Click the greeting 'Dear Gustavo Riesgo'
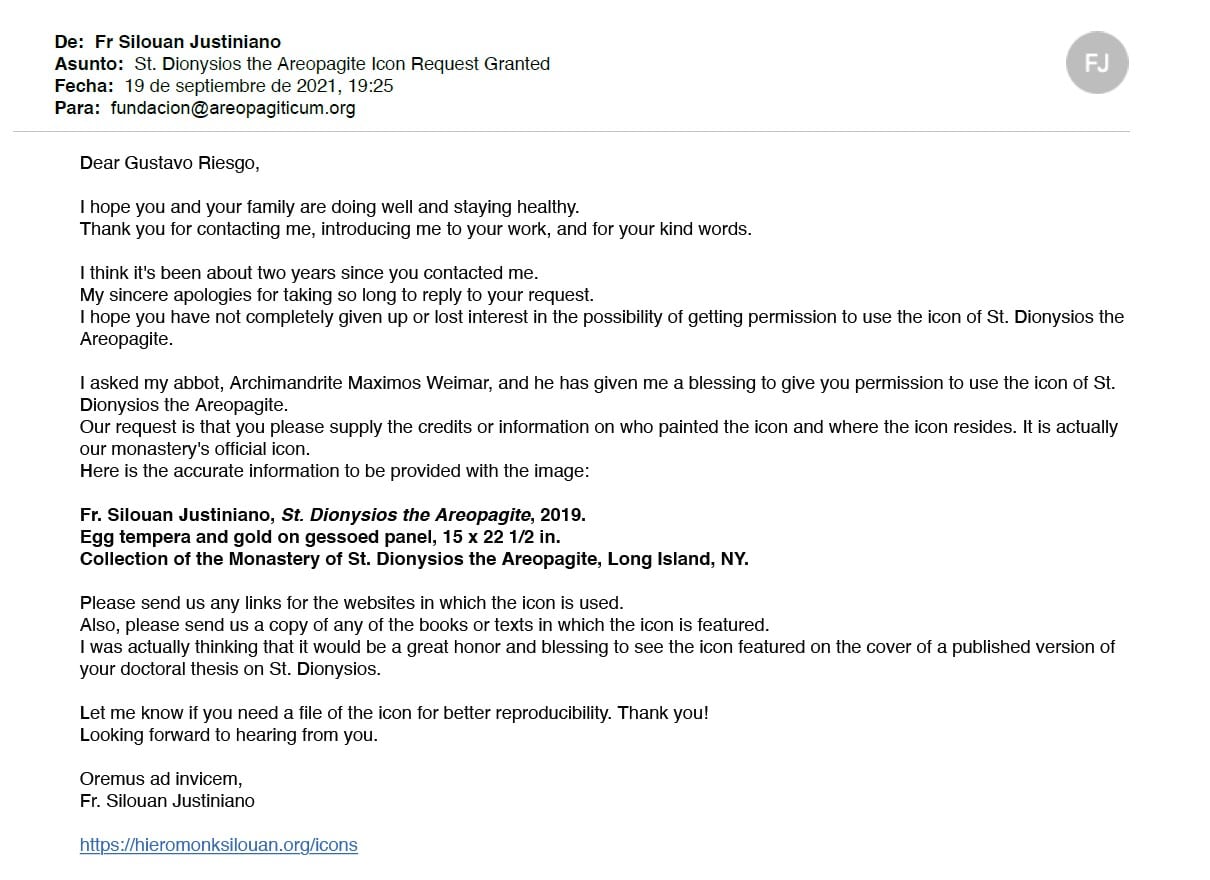This screenshot has width=1210, height=880. coord(169,163)
